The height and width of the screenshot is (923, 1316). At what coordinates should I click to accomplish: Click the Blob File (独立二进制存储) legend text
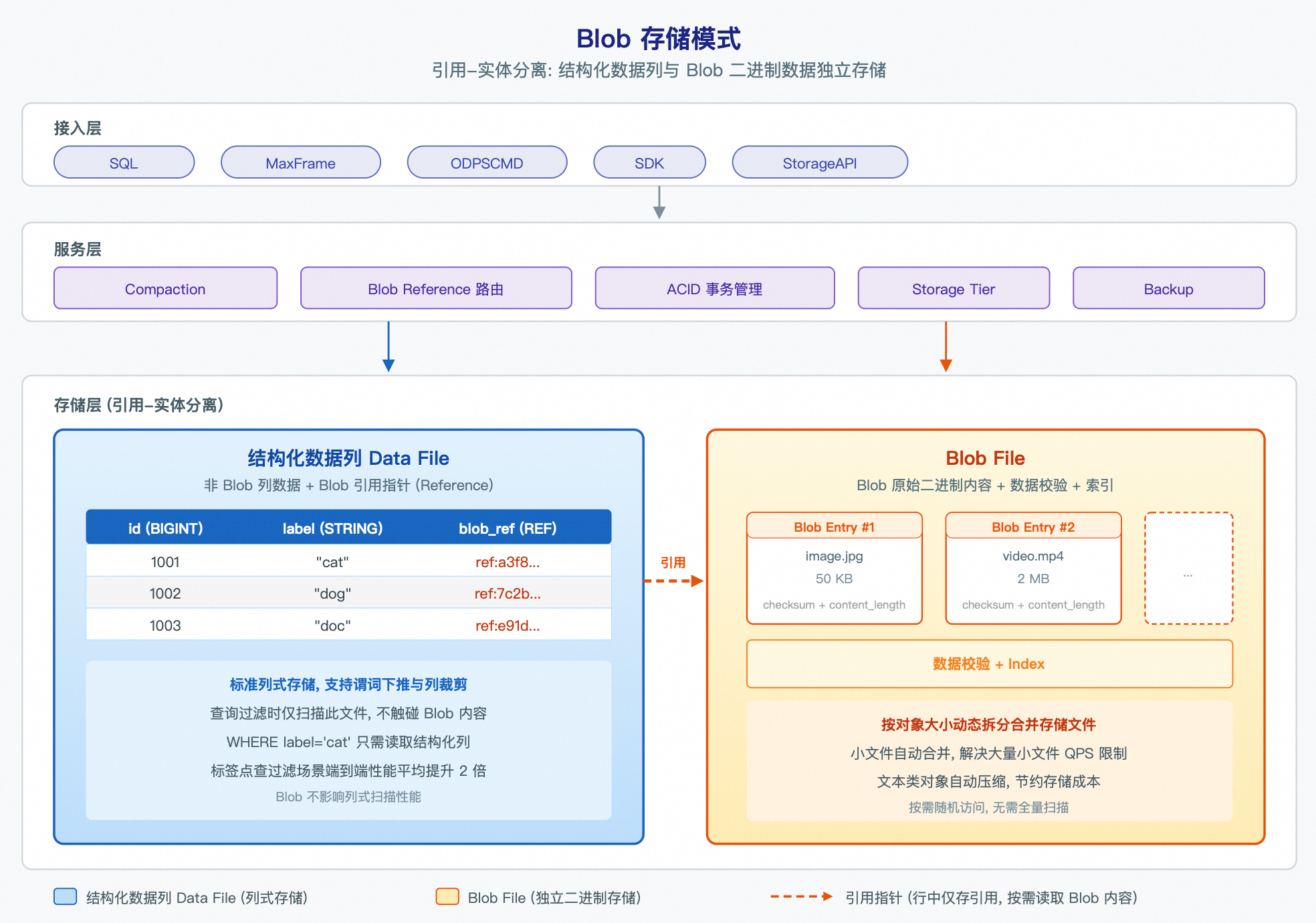(x=554, y=897)
